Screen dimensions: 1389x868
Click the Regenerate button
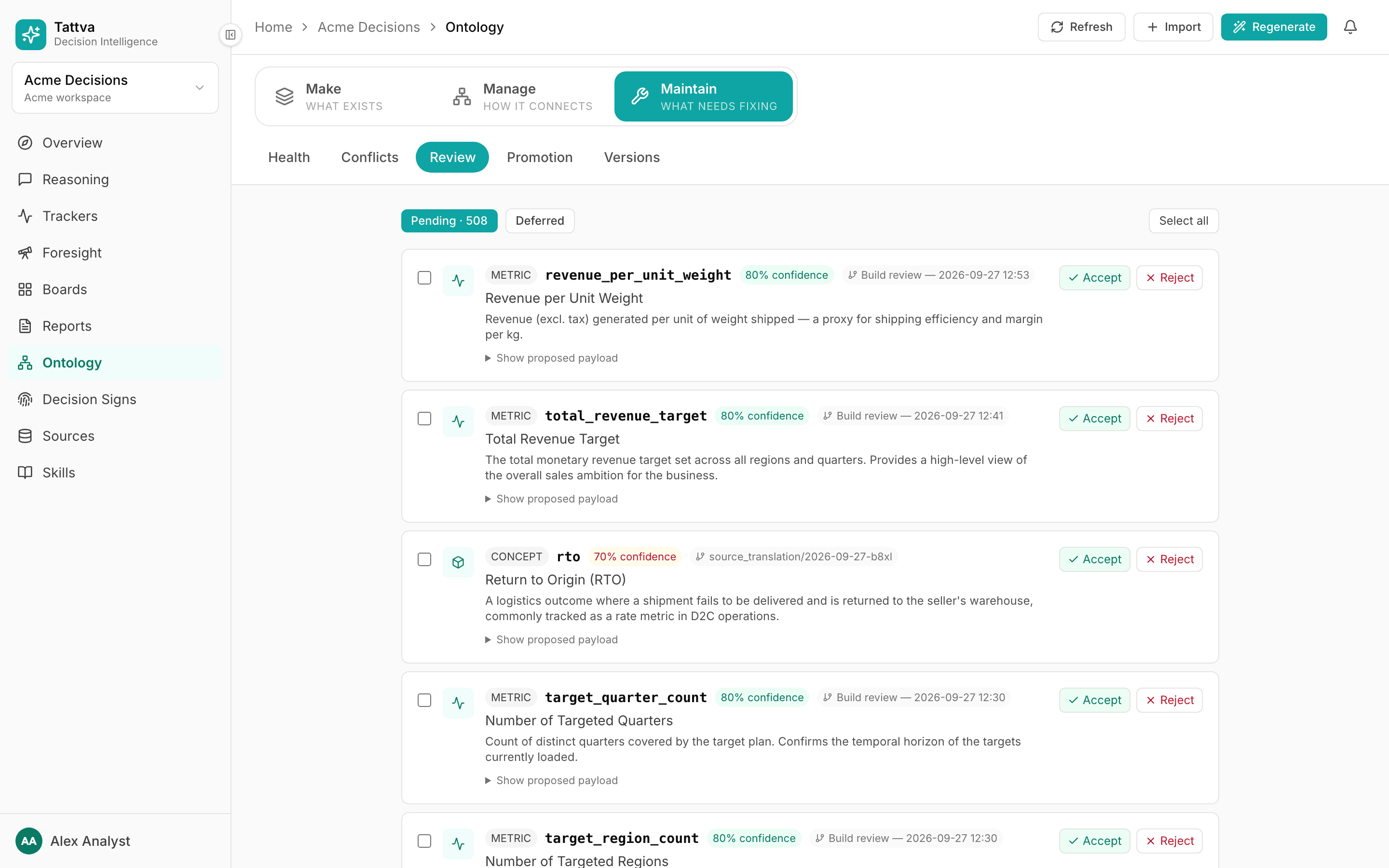(x=1274, y=27)
